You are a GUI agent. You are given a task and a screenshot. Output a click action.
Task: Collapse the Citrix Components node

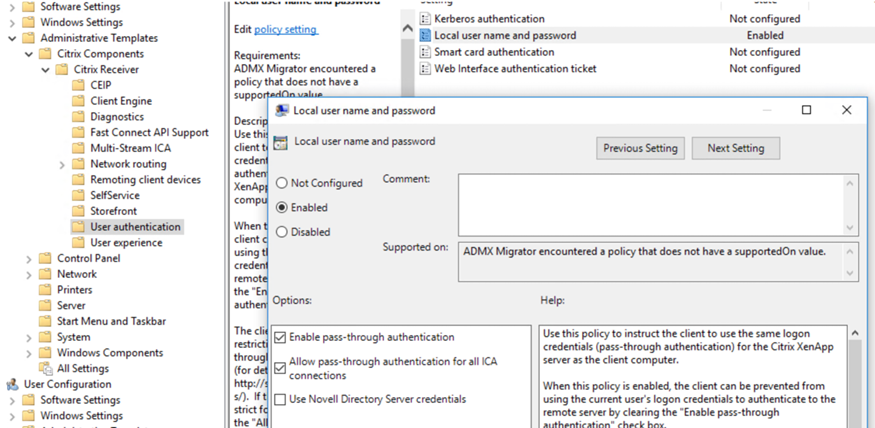[x=29, y=54]
